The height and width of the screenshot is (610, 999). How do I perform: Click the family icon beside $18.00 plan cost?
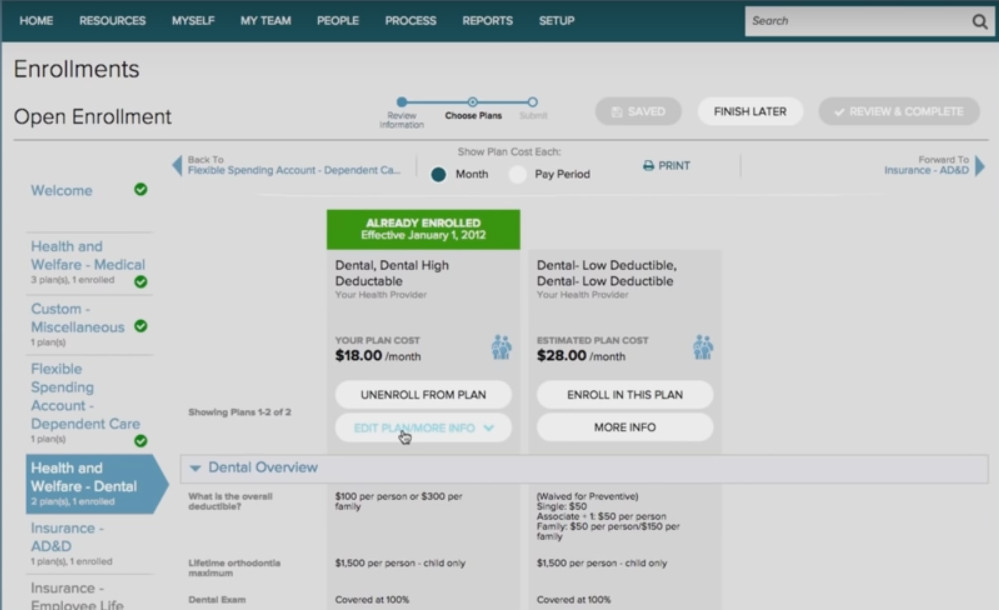coord(501,345)
